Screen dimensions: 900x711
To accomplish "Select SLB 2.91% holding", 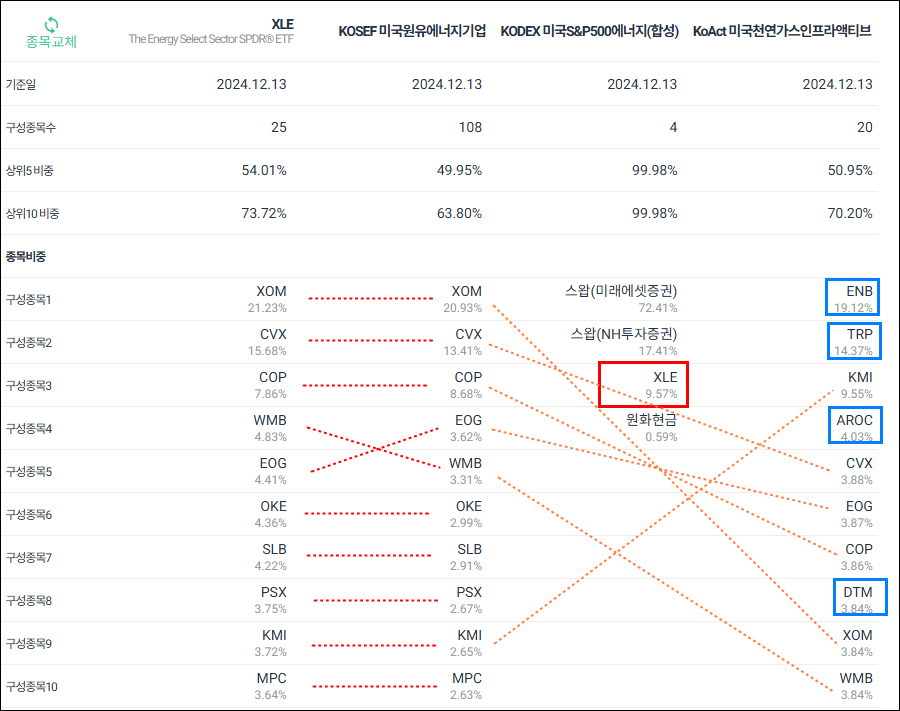I will (x=466, y=557).
